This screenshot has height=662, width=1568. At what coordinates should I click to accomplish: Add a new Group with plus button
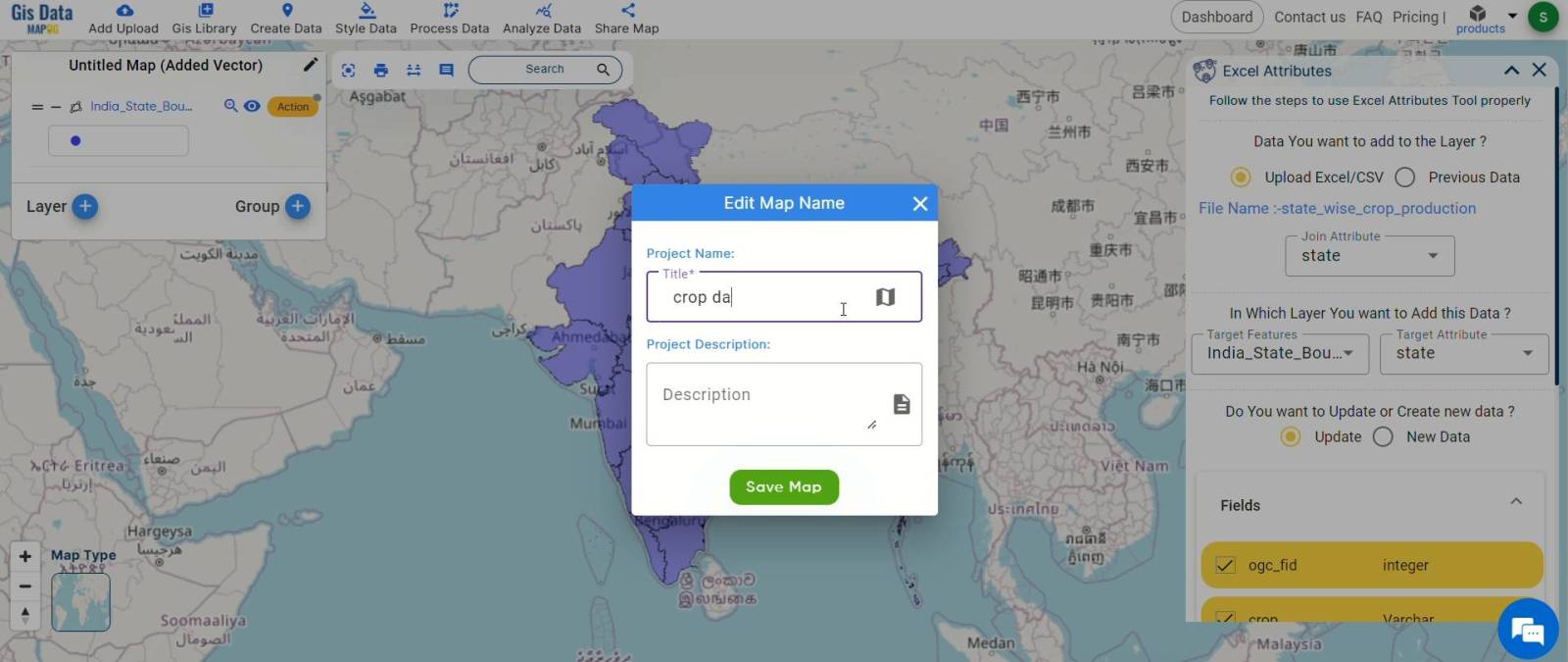coord(298,206)
